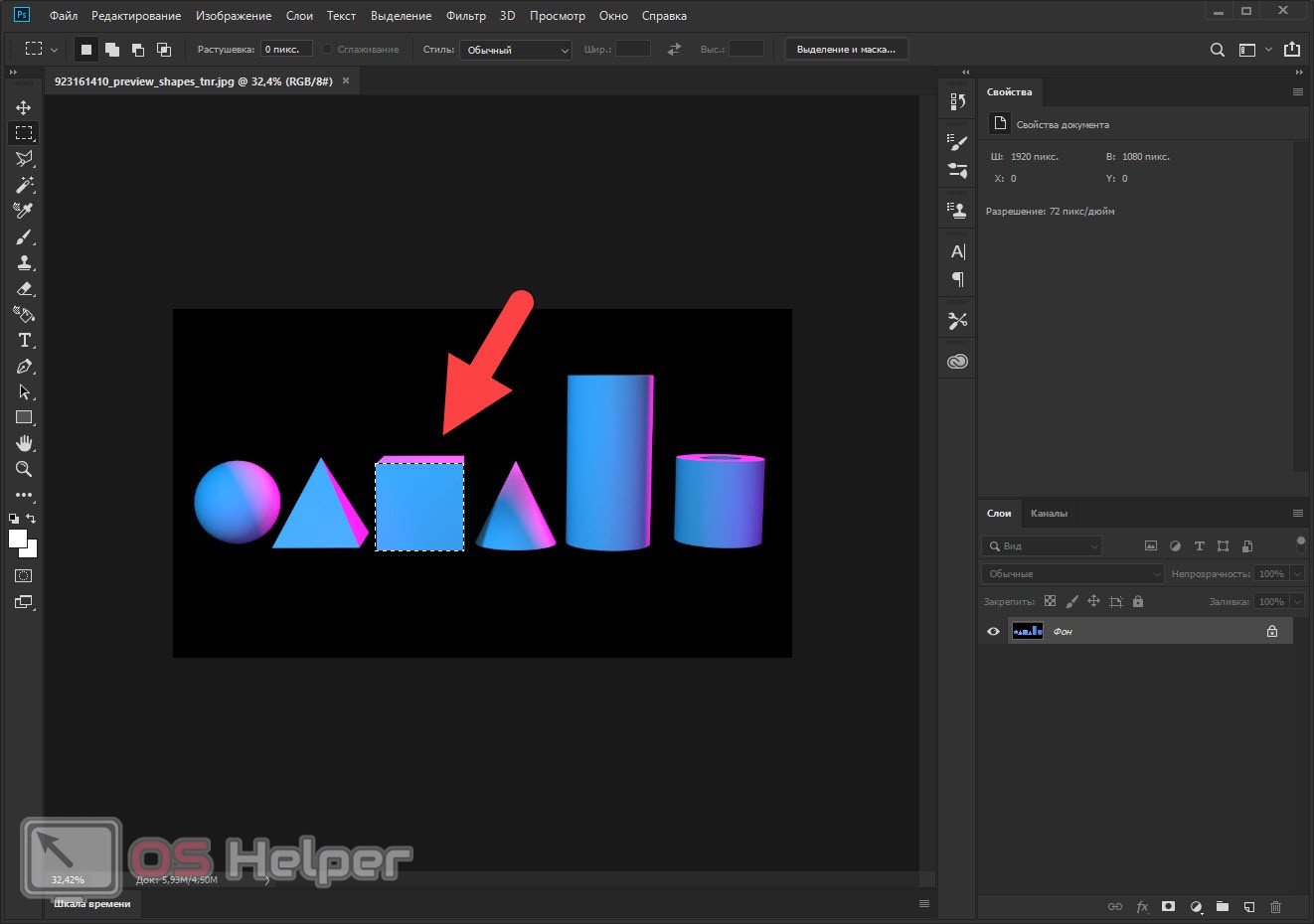
Task: Open the Непрозрачность opacity dropdown
Action: (1297, 573)
